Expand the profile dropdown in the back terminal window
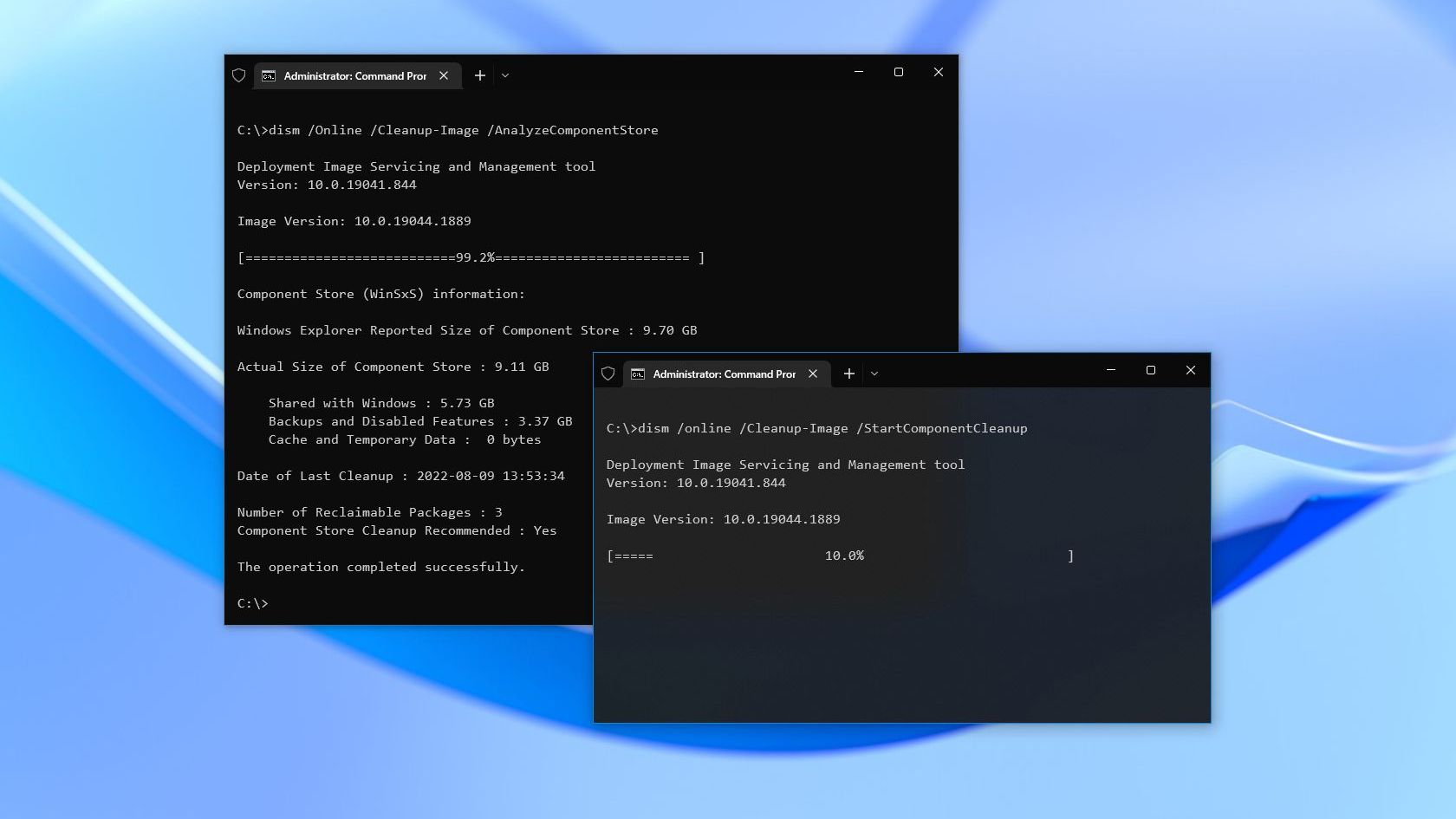The height and width of the screenshot is (819, 1456). pyautogui.click(x=505, y=75)
